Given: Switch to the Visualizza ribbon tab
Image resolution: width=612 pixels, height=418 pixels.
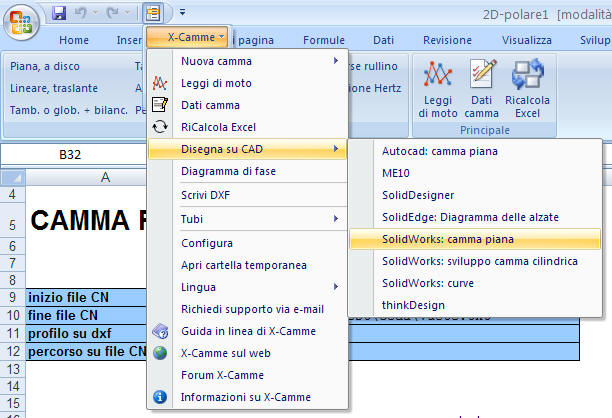Looking at the screenshot, I should (x=527, y=40).
